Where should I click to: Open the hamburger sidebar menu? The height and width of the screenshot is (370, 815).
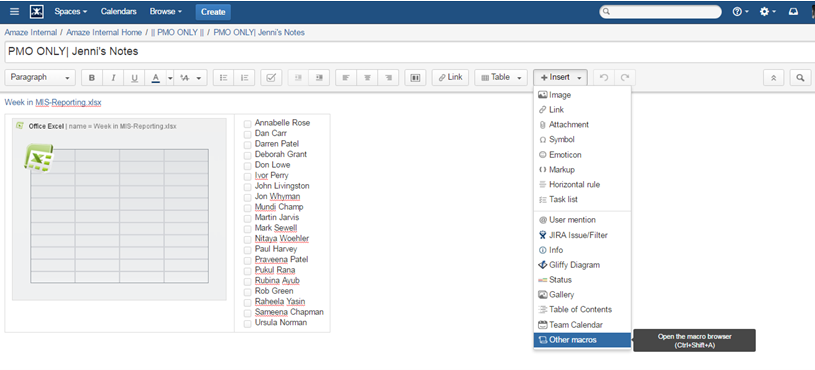point(15,11)
